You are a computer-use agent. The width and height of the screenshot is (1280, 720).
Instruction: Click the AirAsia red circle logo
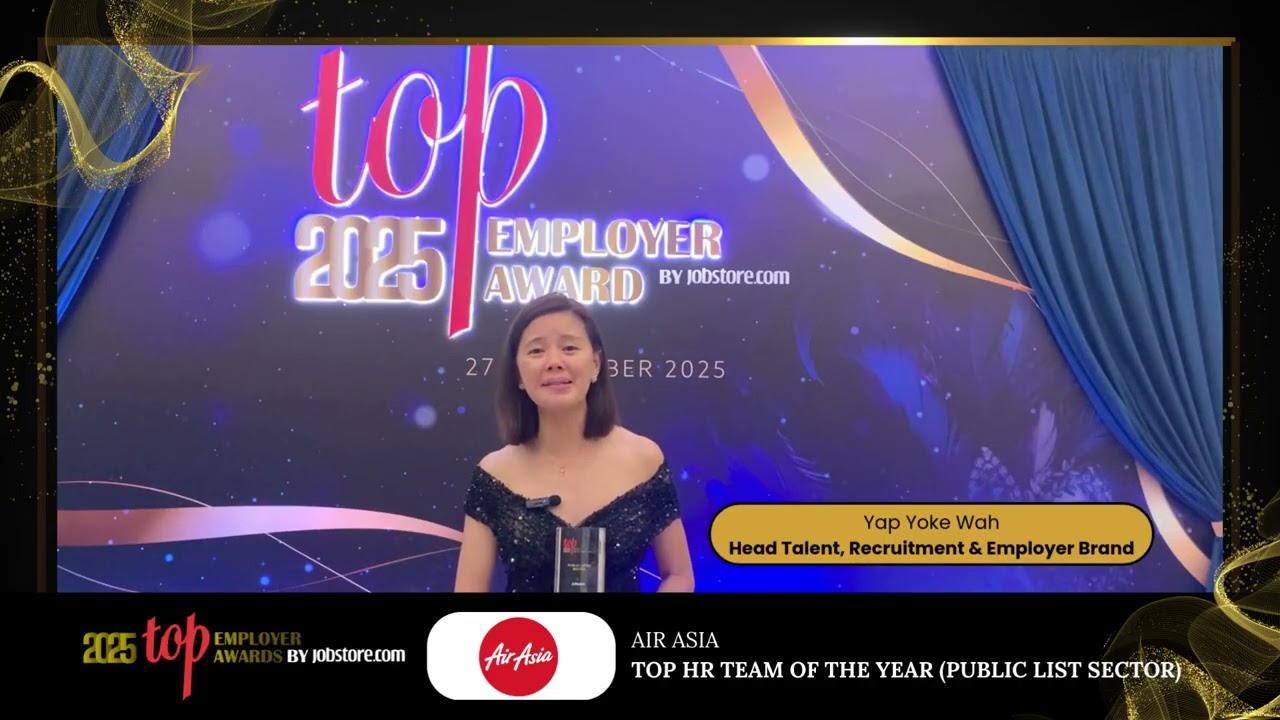click(518, 656)
